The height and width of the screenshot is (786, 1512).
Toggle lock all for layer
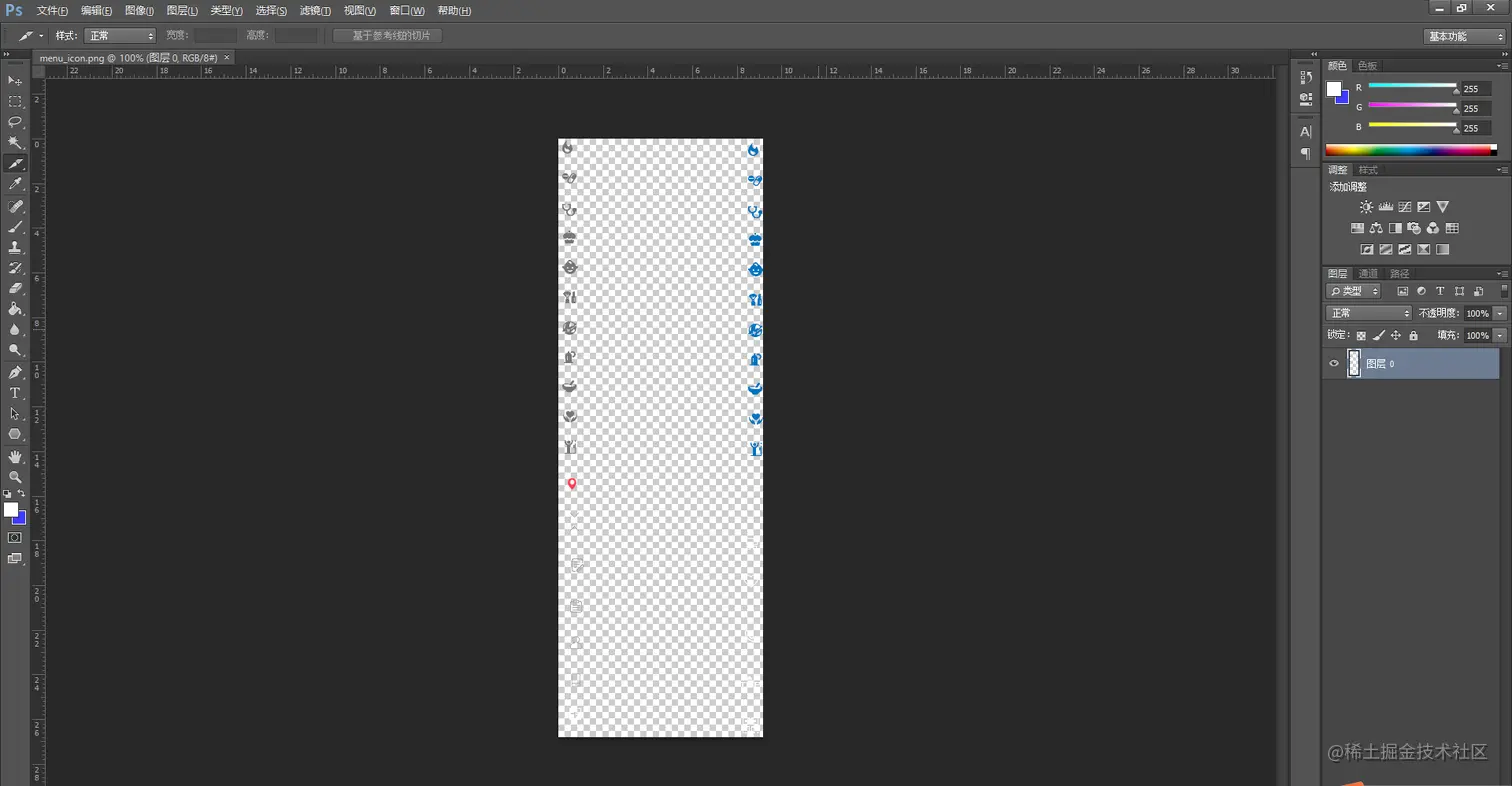[1413, 336]
